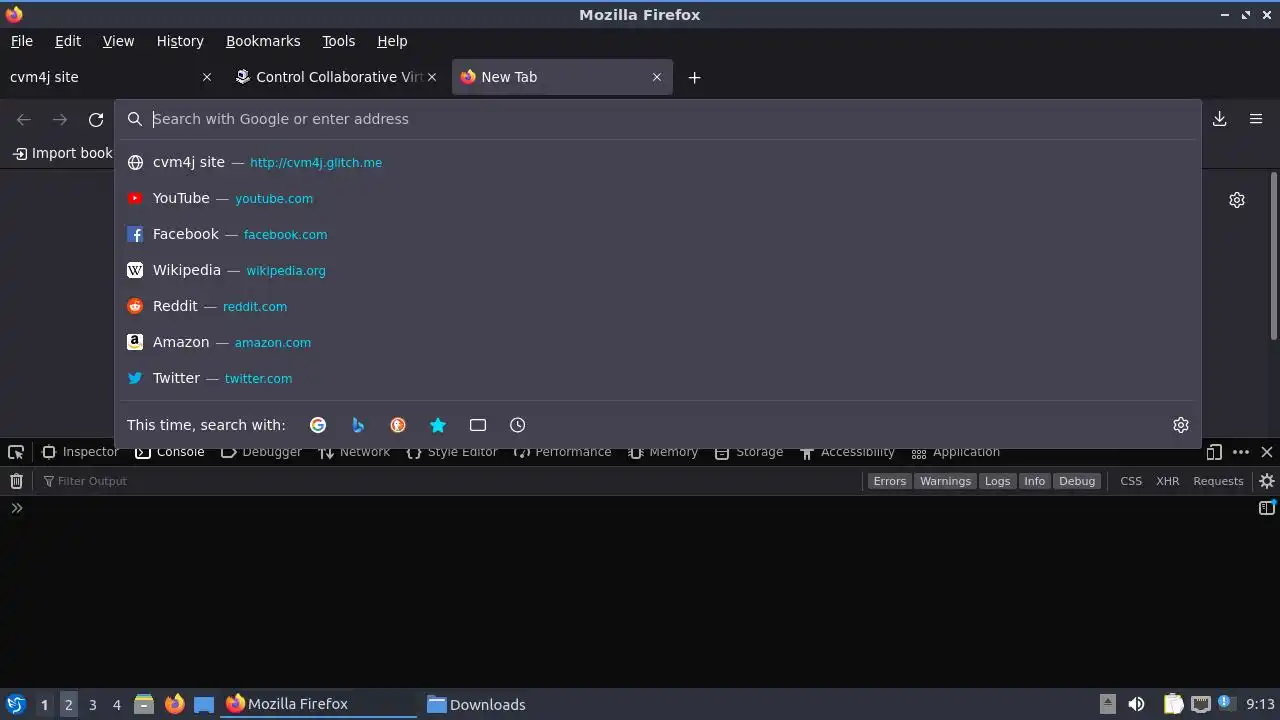The height and width of the screenshot is (720, 1280).
Task: Open the downloads panel arrow icon
Action: coord(1220,119)
